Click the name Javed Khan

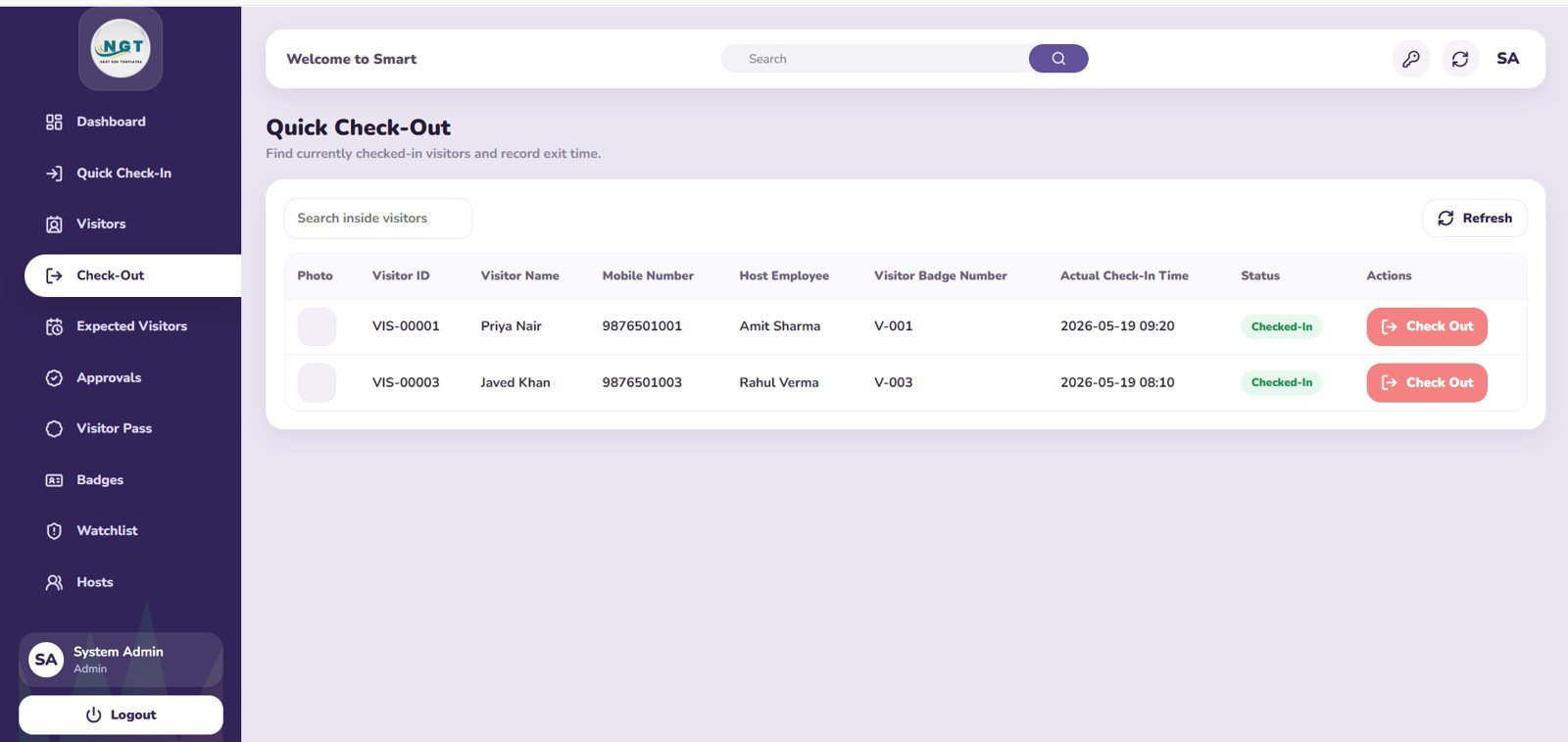click(x=515, y=382)
